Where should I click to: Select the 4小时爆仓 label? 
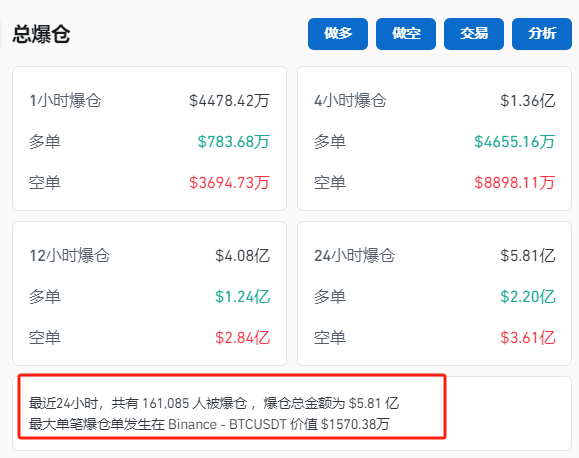350,101
